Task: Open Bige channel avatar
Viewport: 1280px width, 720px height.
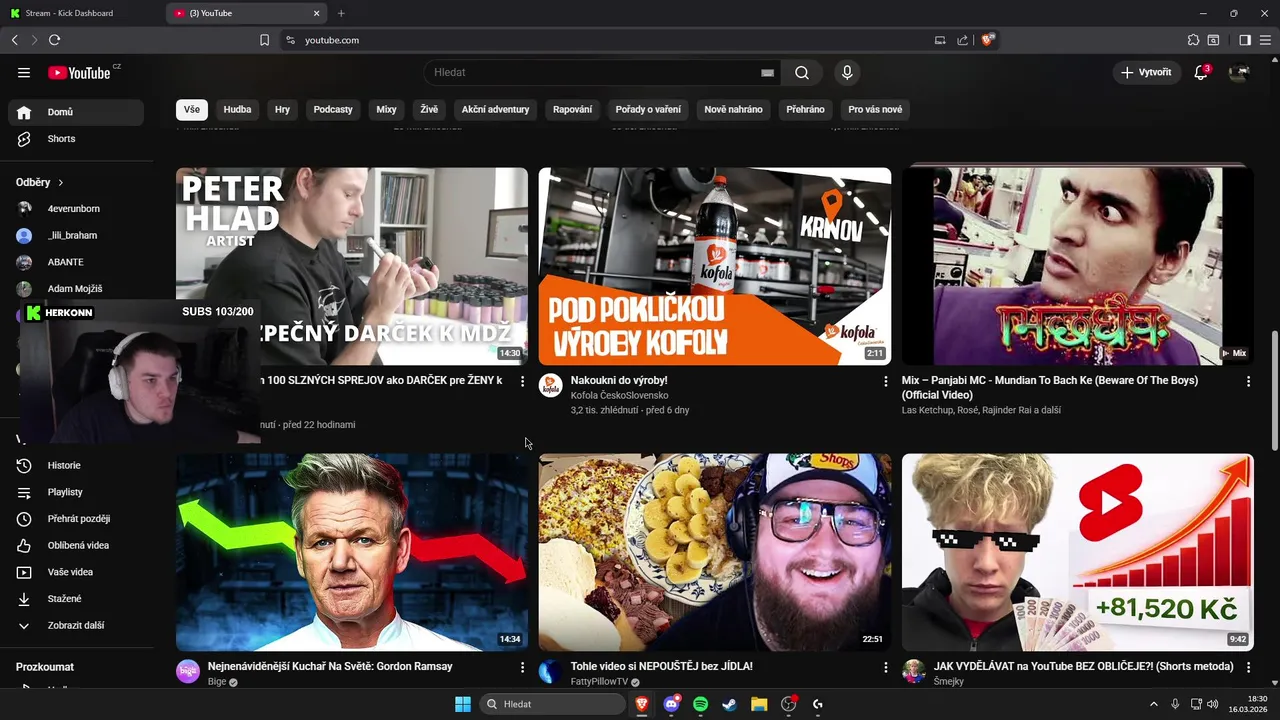Action: (188, 671)
